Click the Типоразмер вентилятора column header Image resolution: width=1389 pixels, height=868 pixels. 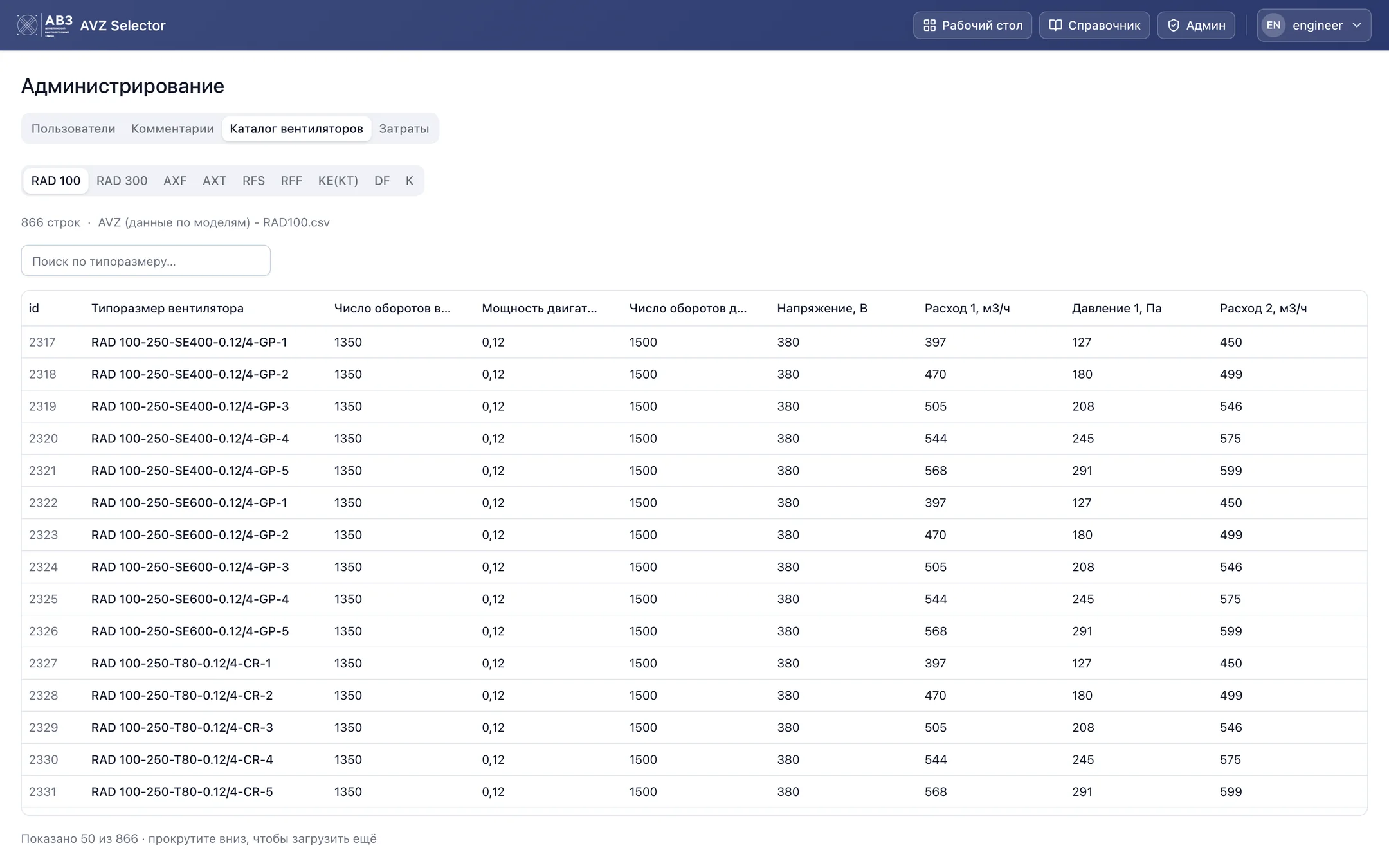click(x=167, y=308)
